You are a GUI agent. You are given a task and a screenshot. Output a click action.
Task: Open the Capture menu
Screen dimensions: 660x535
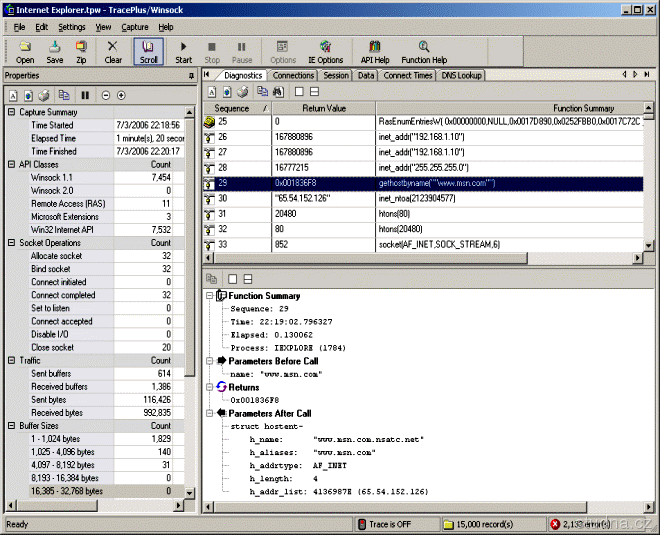pyautogui.click(x=135, y=27)
